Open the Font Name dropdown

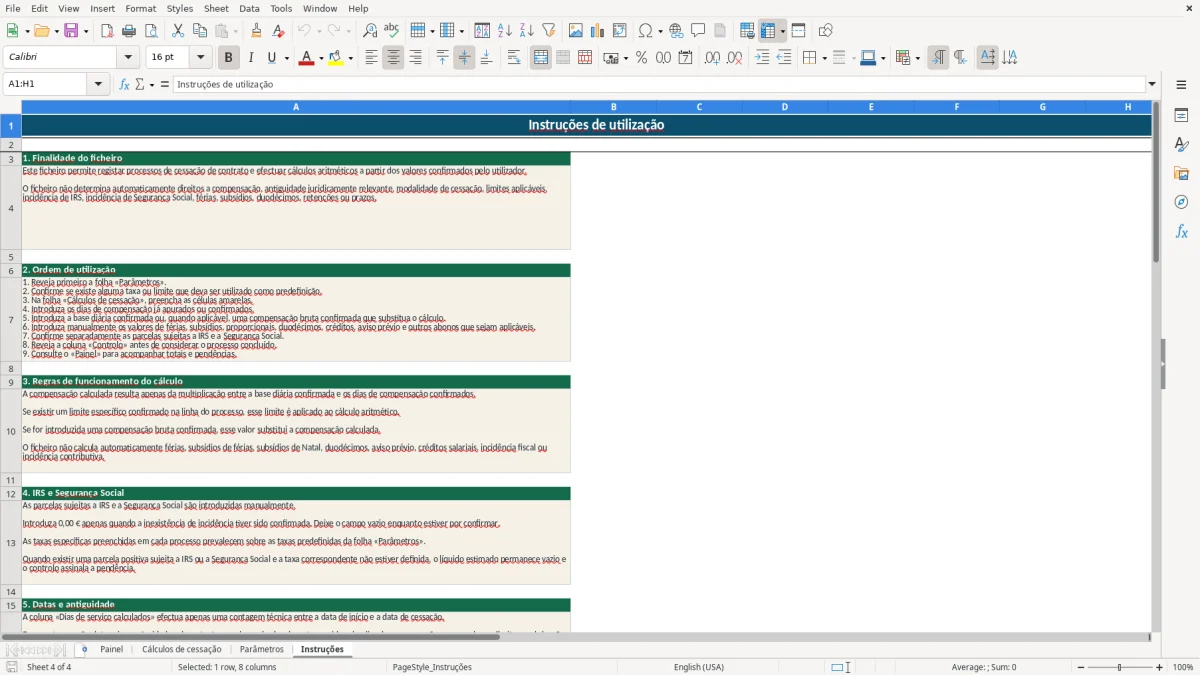point(127,58)
